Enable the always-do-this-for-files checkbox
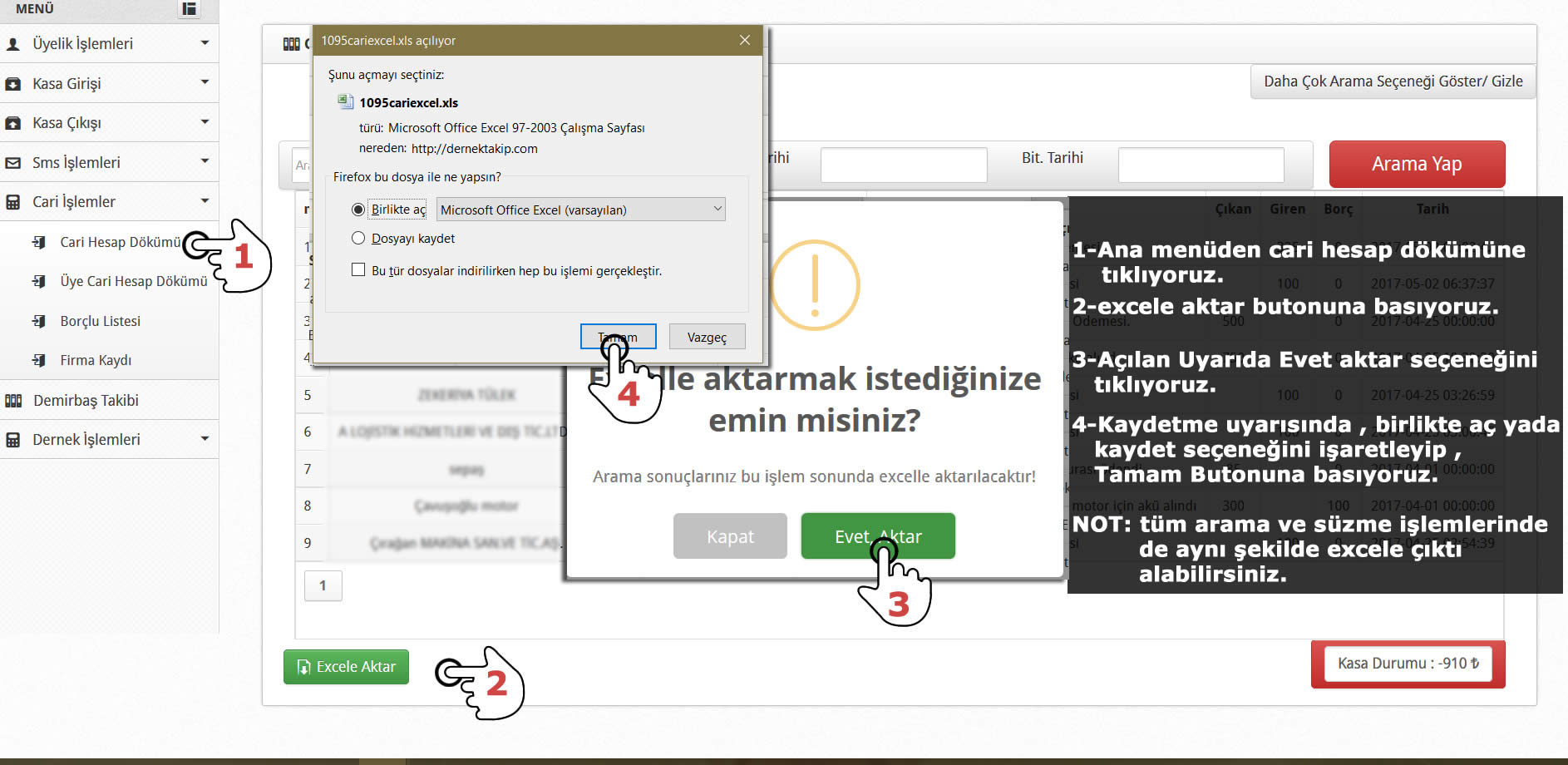The image size is (1568, 765). (x=358, y=270)
